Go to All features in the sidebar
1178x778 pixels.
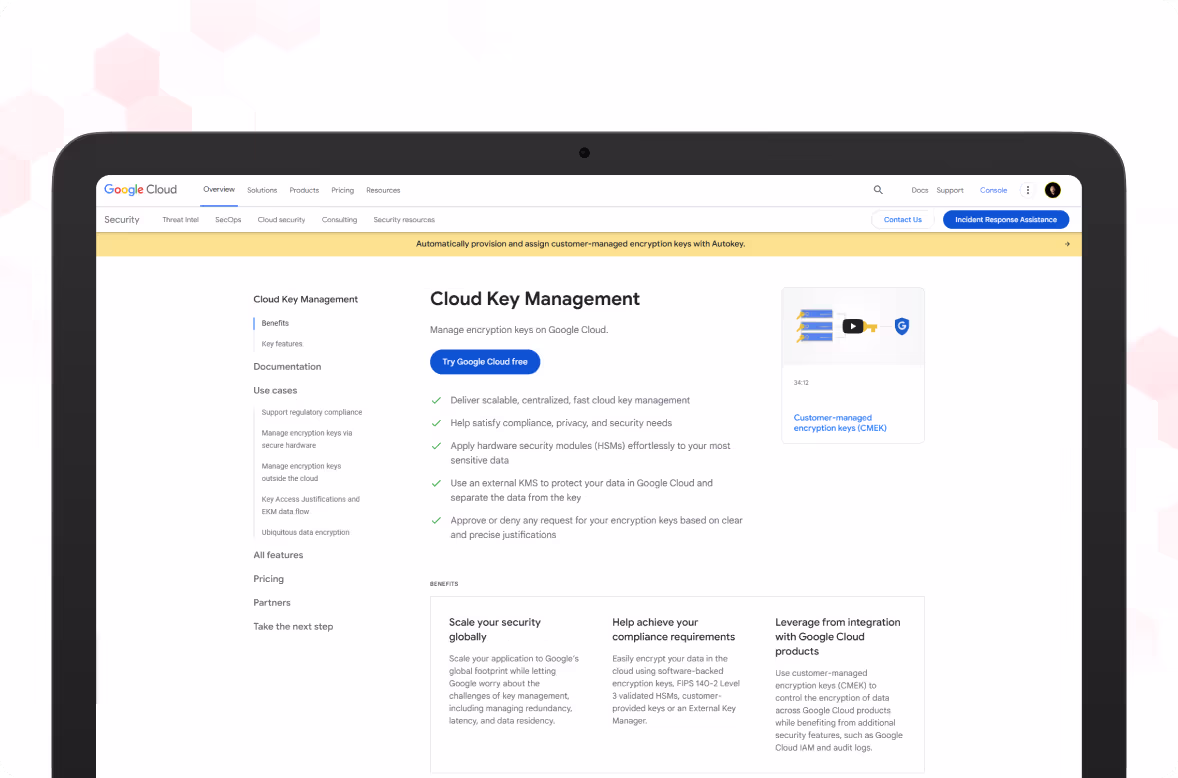pos(278,555)
